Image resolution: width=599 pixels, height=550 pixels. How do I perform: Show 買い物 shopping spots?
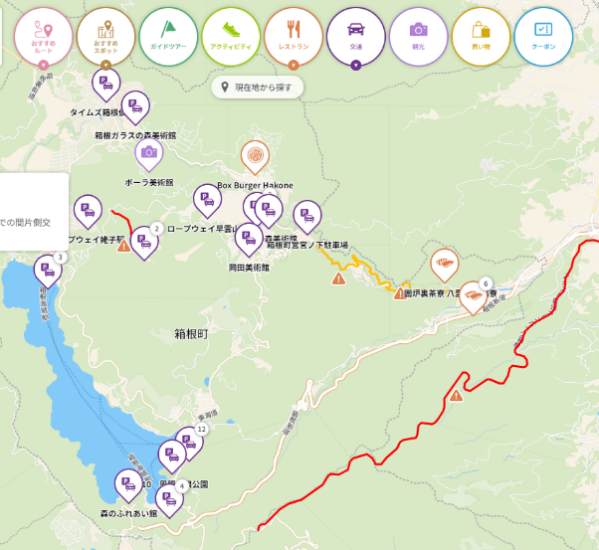pos(481,37)
